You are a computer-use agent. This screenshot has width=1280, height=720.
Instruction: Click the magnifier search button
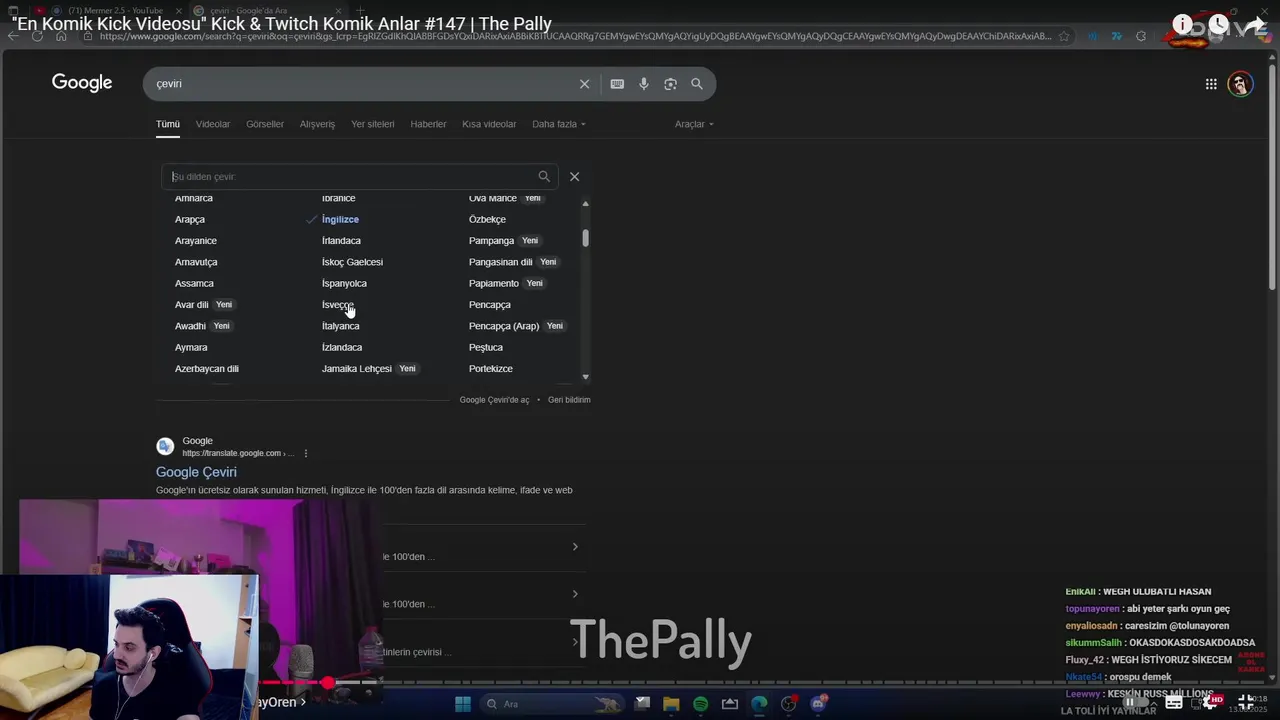coord(697,84)
